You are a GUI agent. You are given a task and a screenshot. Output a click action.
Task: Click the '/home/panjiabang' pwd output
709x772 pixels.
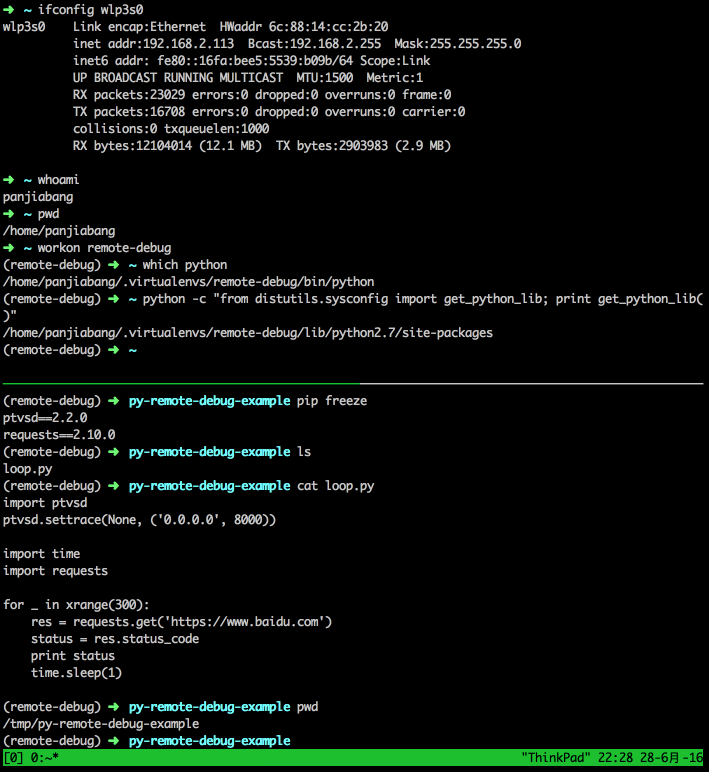59,231
